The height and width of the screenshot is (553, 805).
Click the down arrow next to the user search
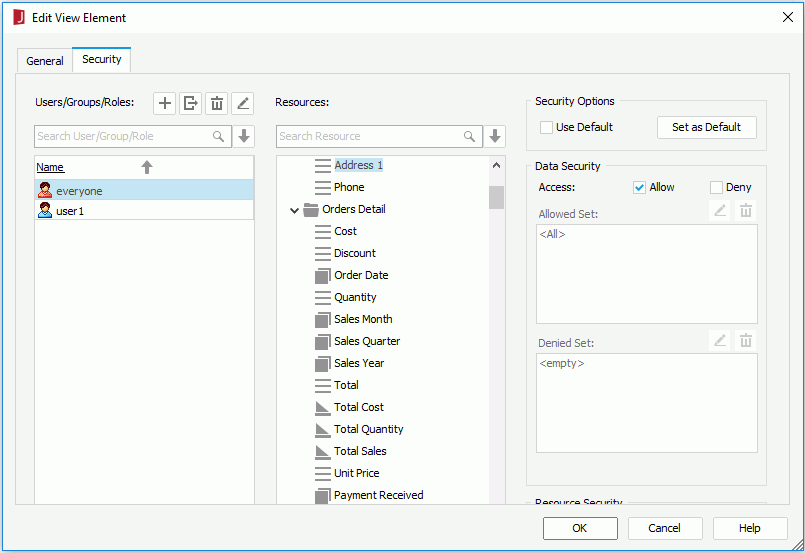coord(244,136)
